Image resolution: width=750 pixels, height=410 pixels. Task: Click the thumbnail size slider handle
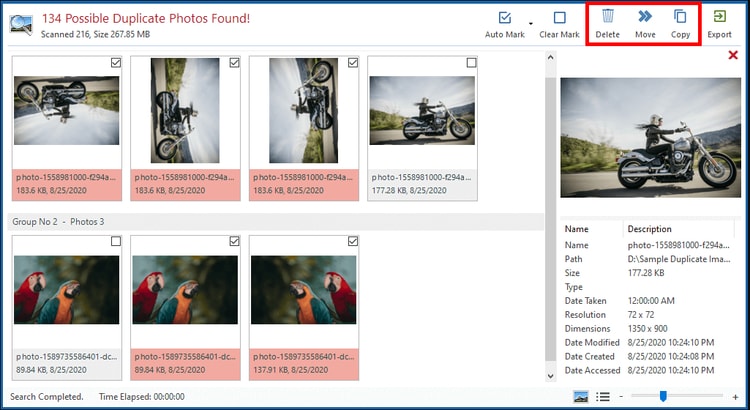[x=663, y=397]
